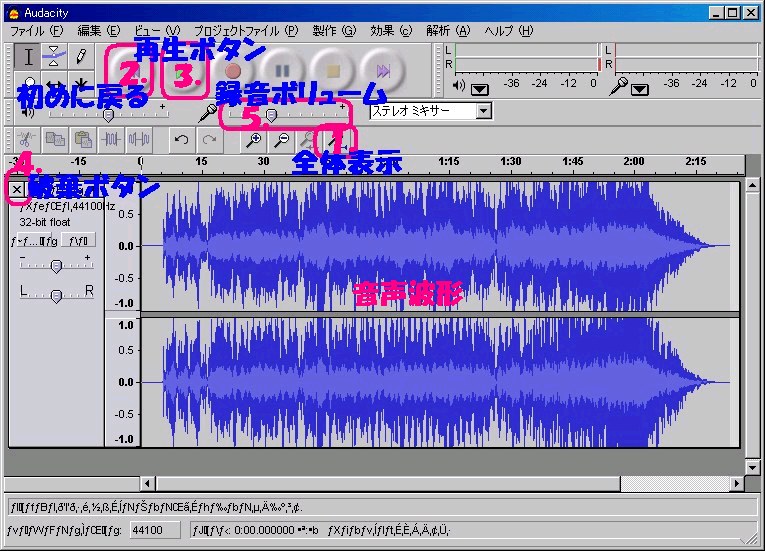The width and height of the screenshot is (765, 551).
Task: Click the Cut scissors icon
Action: 26,140
